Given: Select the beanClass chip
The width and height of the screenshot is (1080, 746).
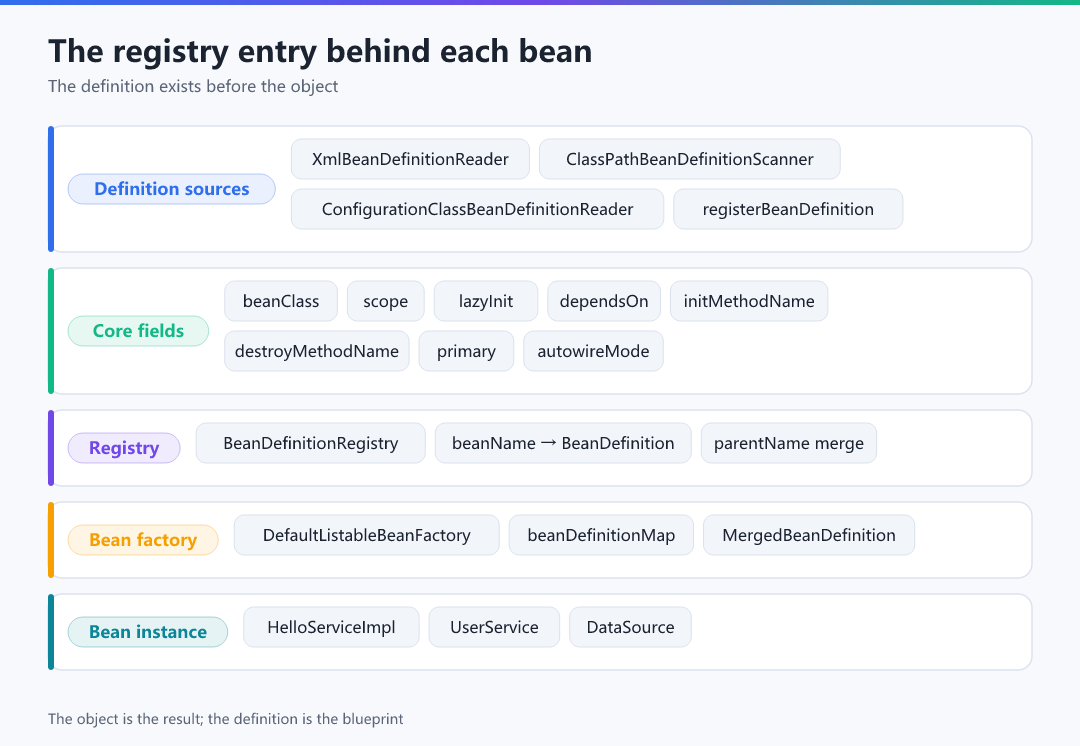Looking at the screenshot, I should point(281,301).
